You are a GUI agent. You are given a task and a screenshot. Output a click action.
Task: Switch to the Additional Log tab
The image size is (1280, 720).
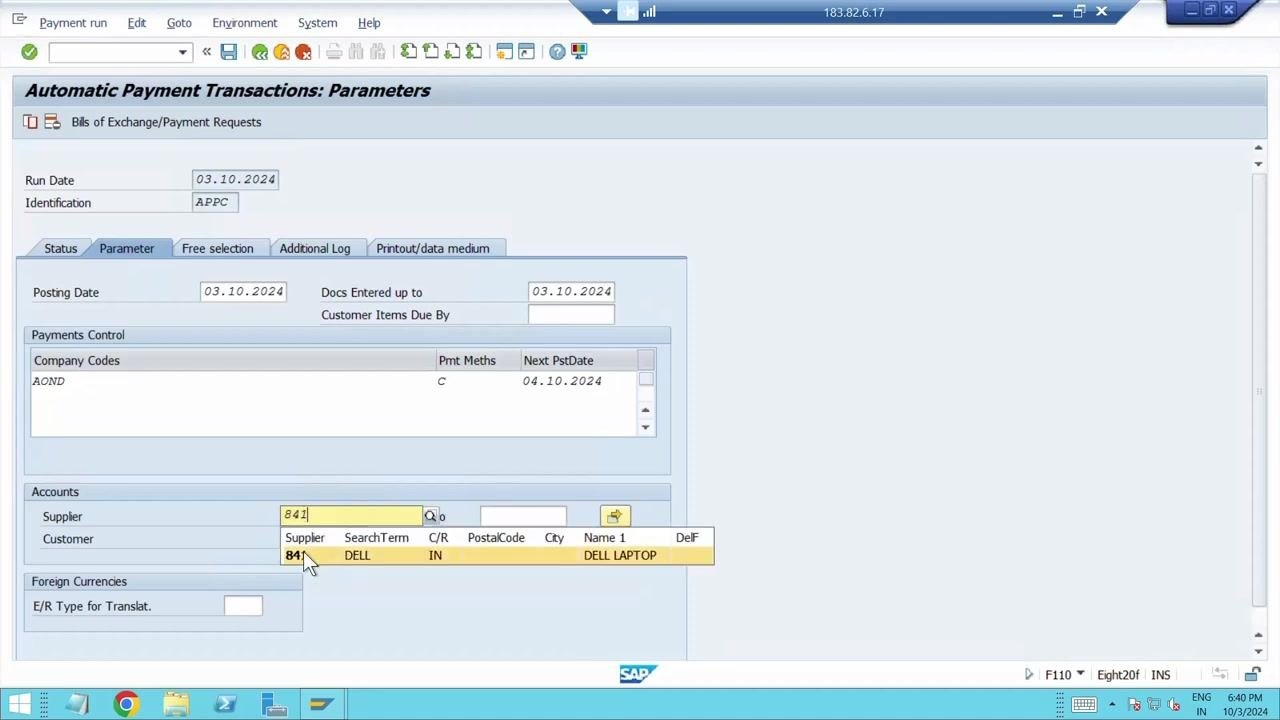(315, 248)
